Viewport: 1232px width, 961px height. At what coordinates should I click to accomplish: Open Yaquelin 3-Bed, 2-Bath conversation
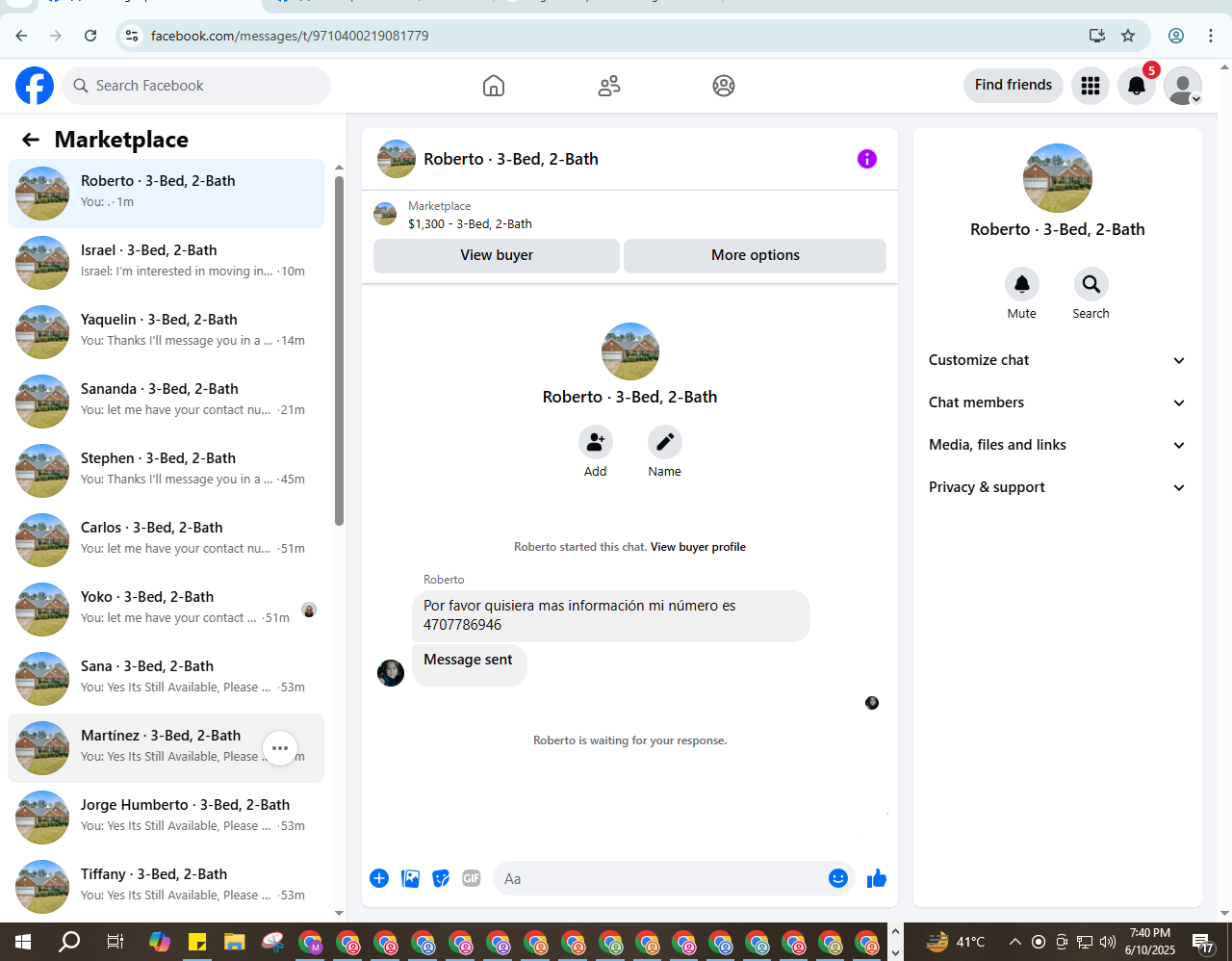pyautogui.click(x=167, y=332)
